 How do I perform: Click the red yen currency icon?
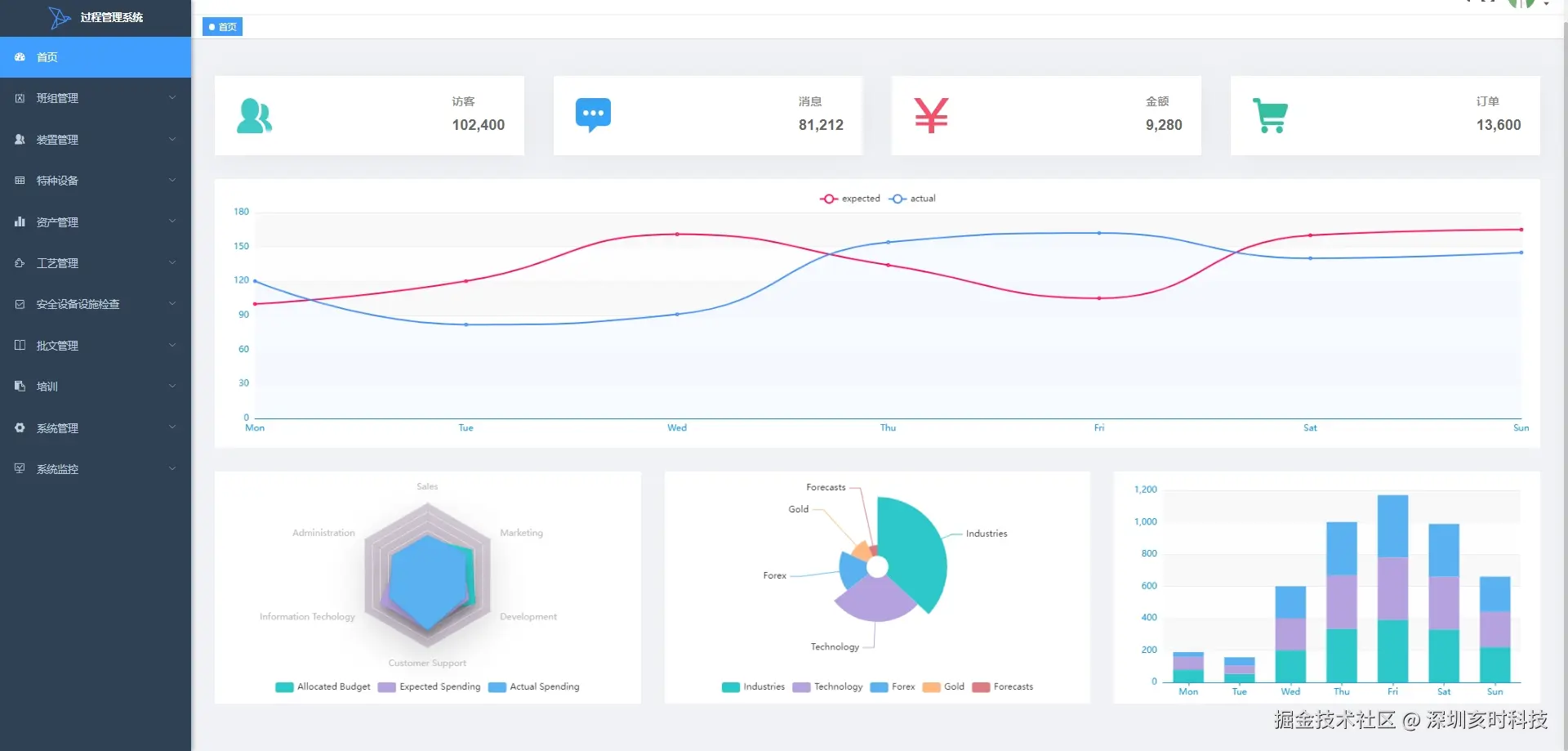931,115
